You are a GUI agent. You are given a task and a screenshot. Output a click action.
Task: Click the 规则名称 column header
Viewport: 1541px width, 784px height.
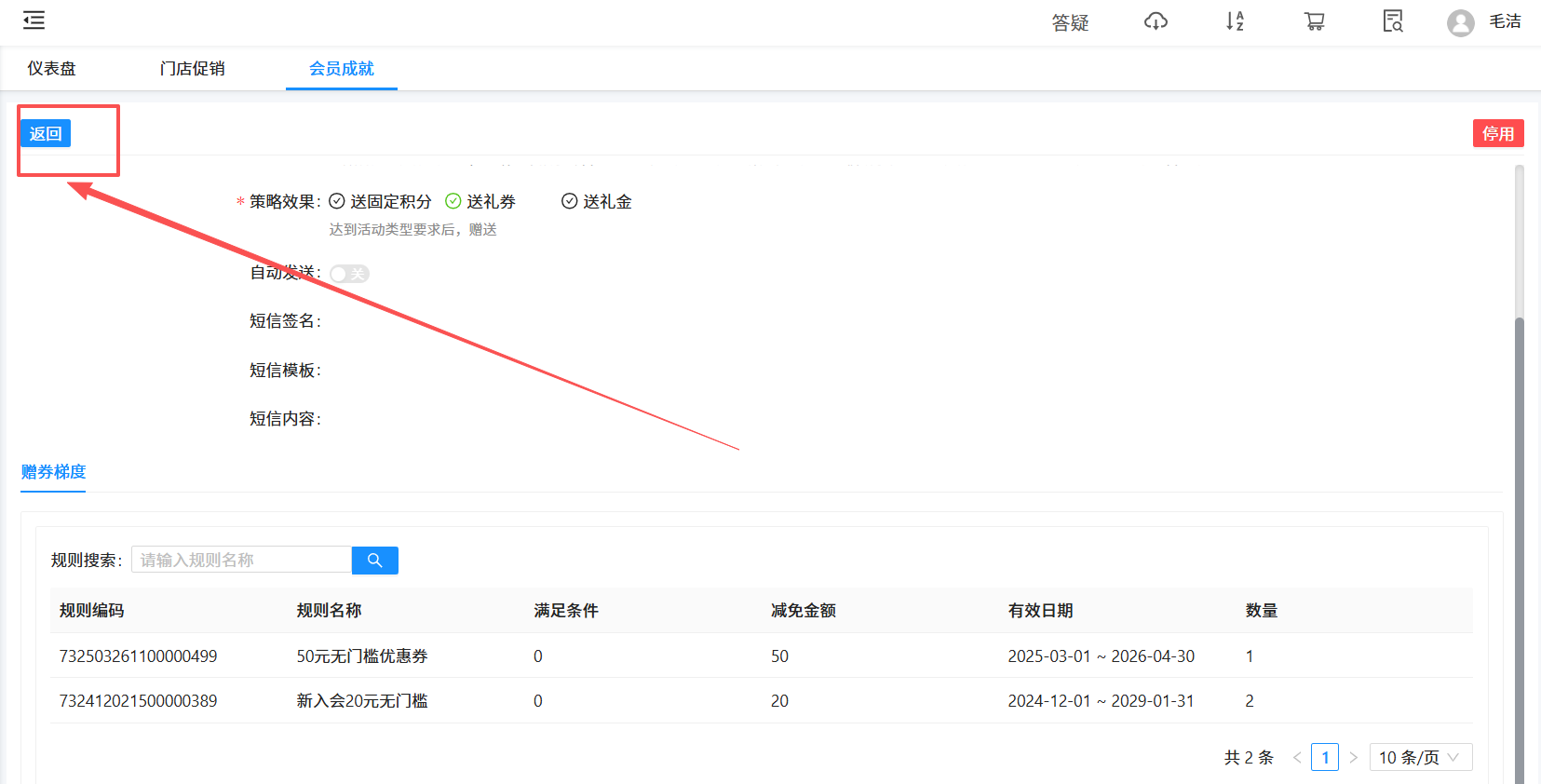(x=329, y=611)
